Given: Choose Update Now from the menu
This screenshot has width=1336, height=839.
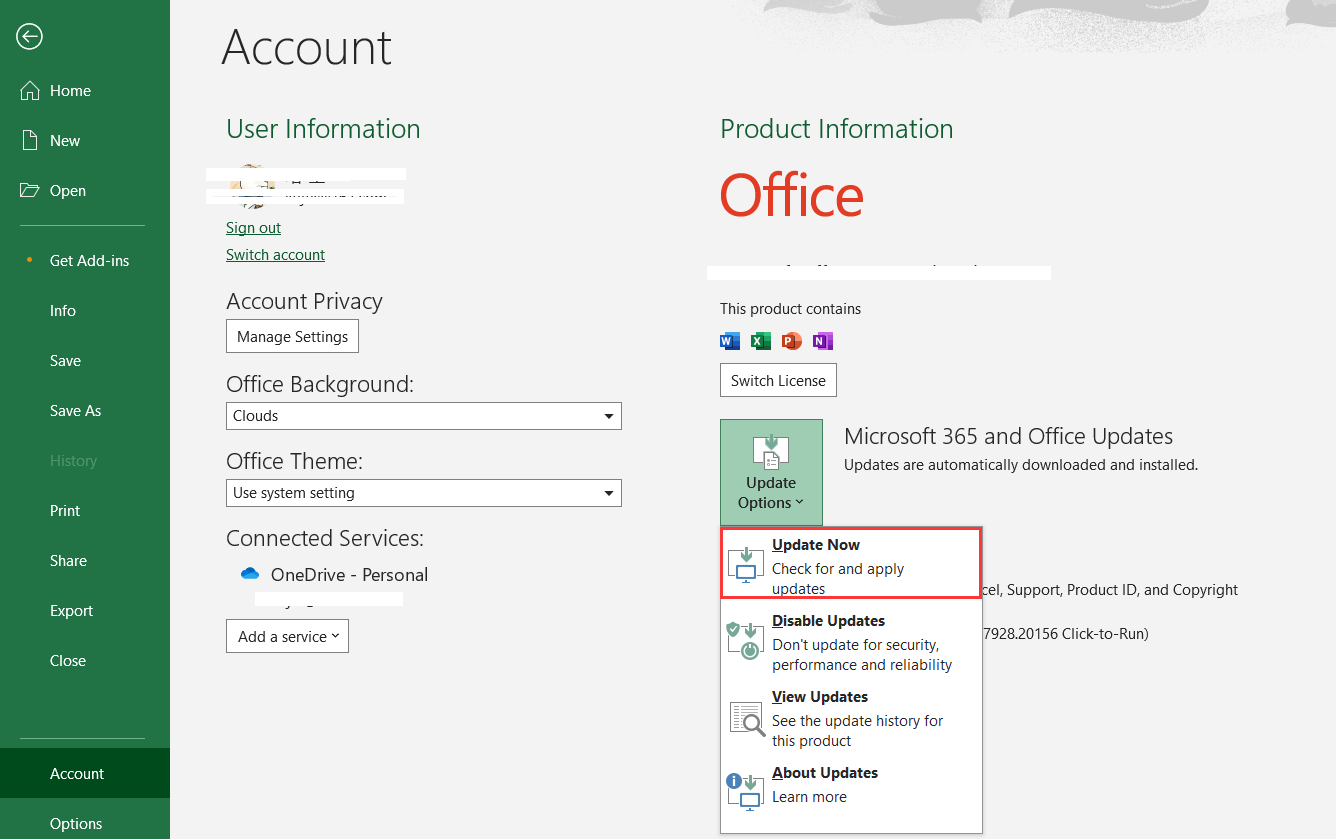Looking at the screenshot, I should coord(850,564).
